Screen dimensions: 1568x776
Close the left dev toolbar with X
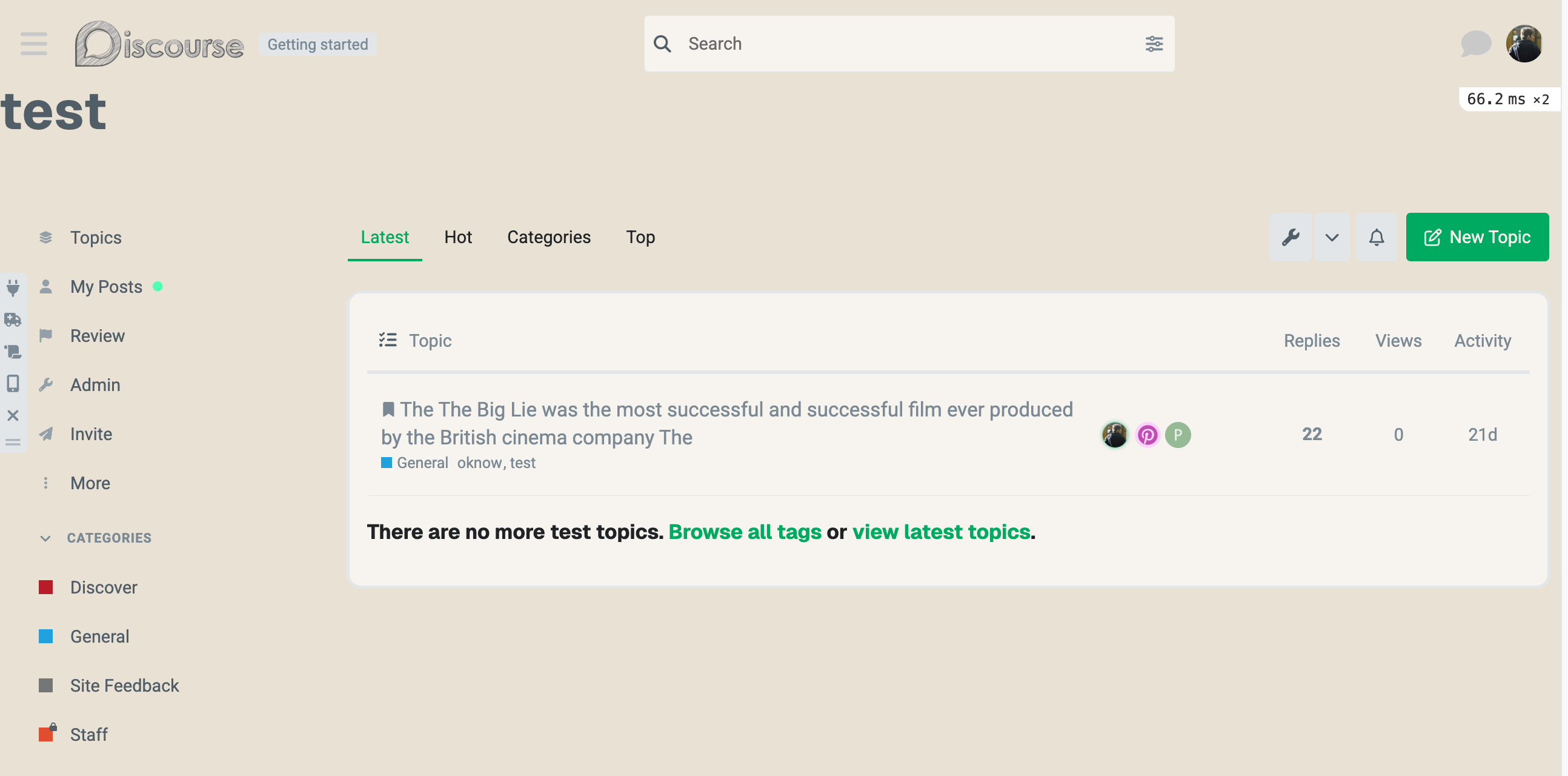pos(13,415)
